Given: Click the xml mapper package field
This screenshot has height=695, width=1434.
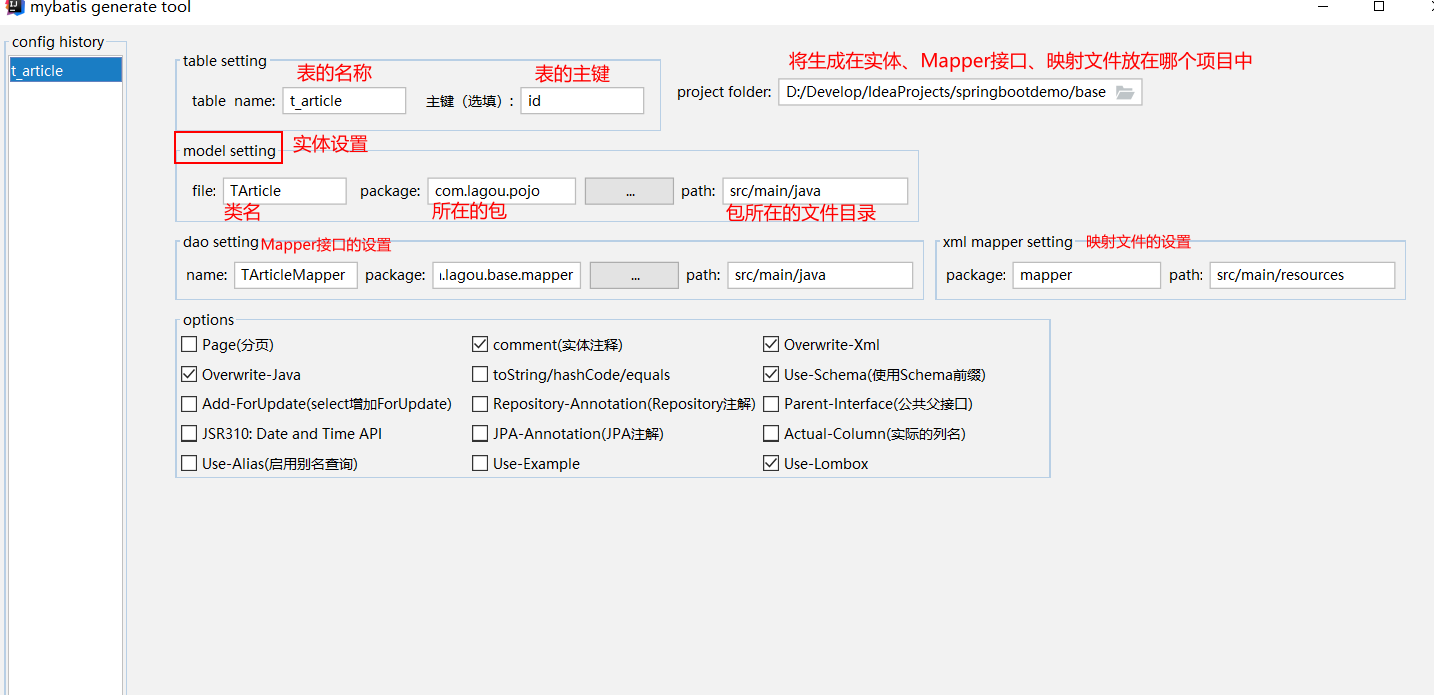Looking at the screenshot, I should click(1086, 275).
